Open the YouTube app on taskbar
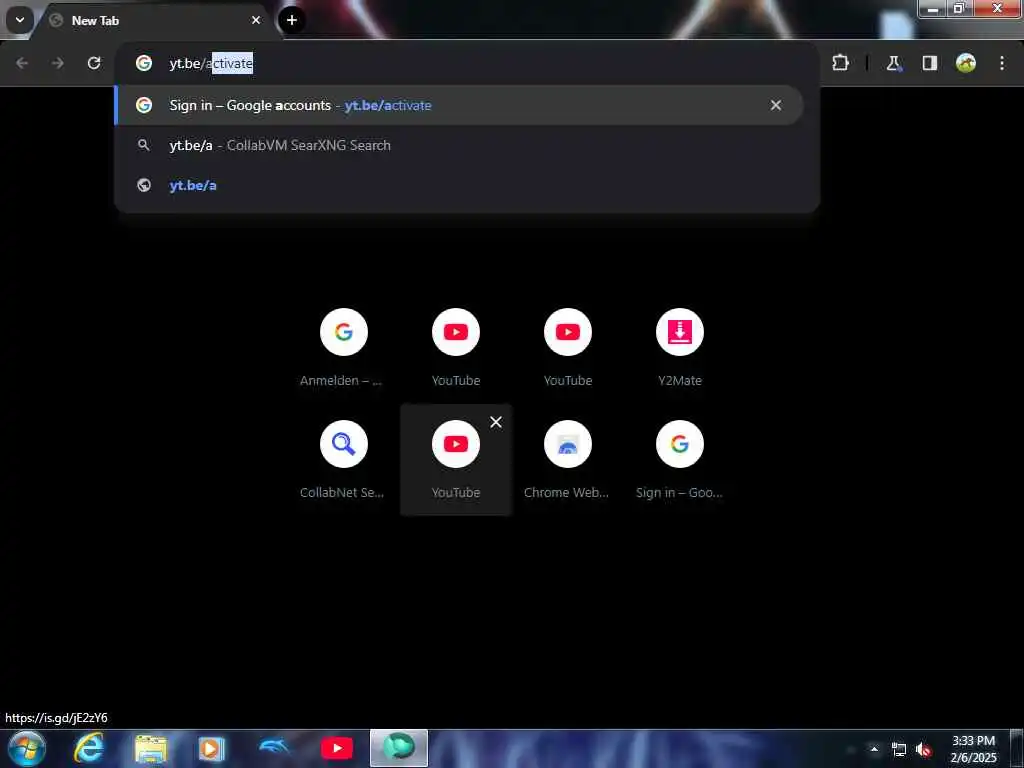This screenshot has width=1024, height=768. tap(337, 748)
